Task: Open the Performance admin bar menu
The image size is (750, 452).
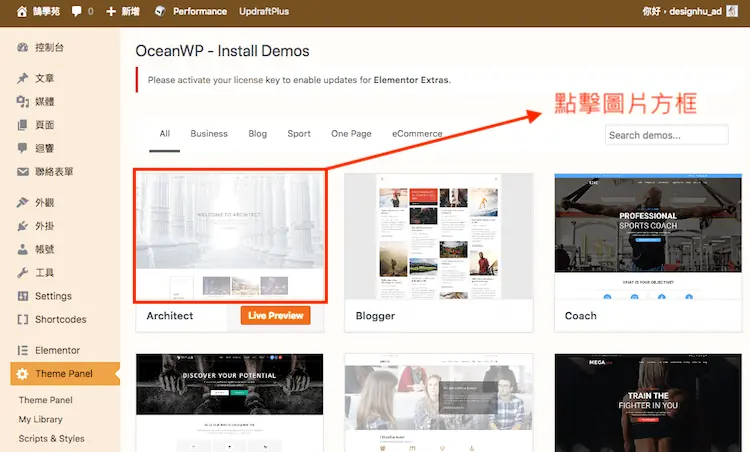Action: click(200, 11)
